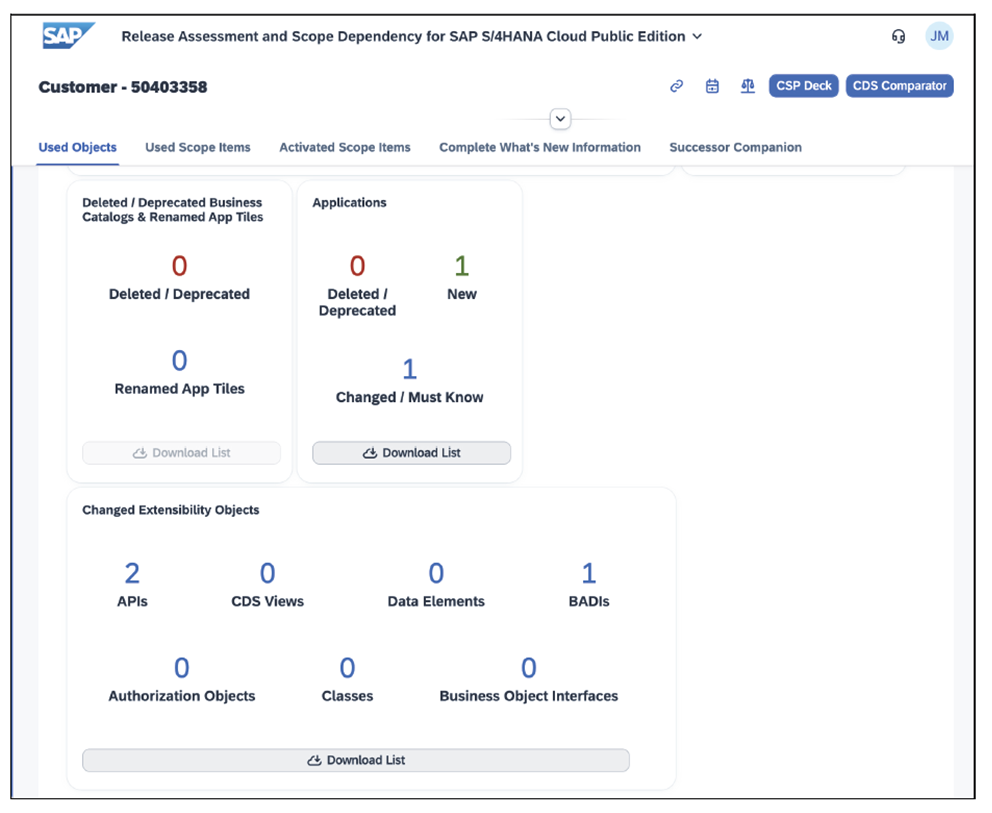Viewport: 992px width, 813px height.
Task: Click the APIs count of 2
Action: [131, 573]
